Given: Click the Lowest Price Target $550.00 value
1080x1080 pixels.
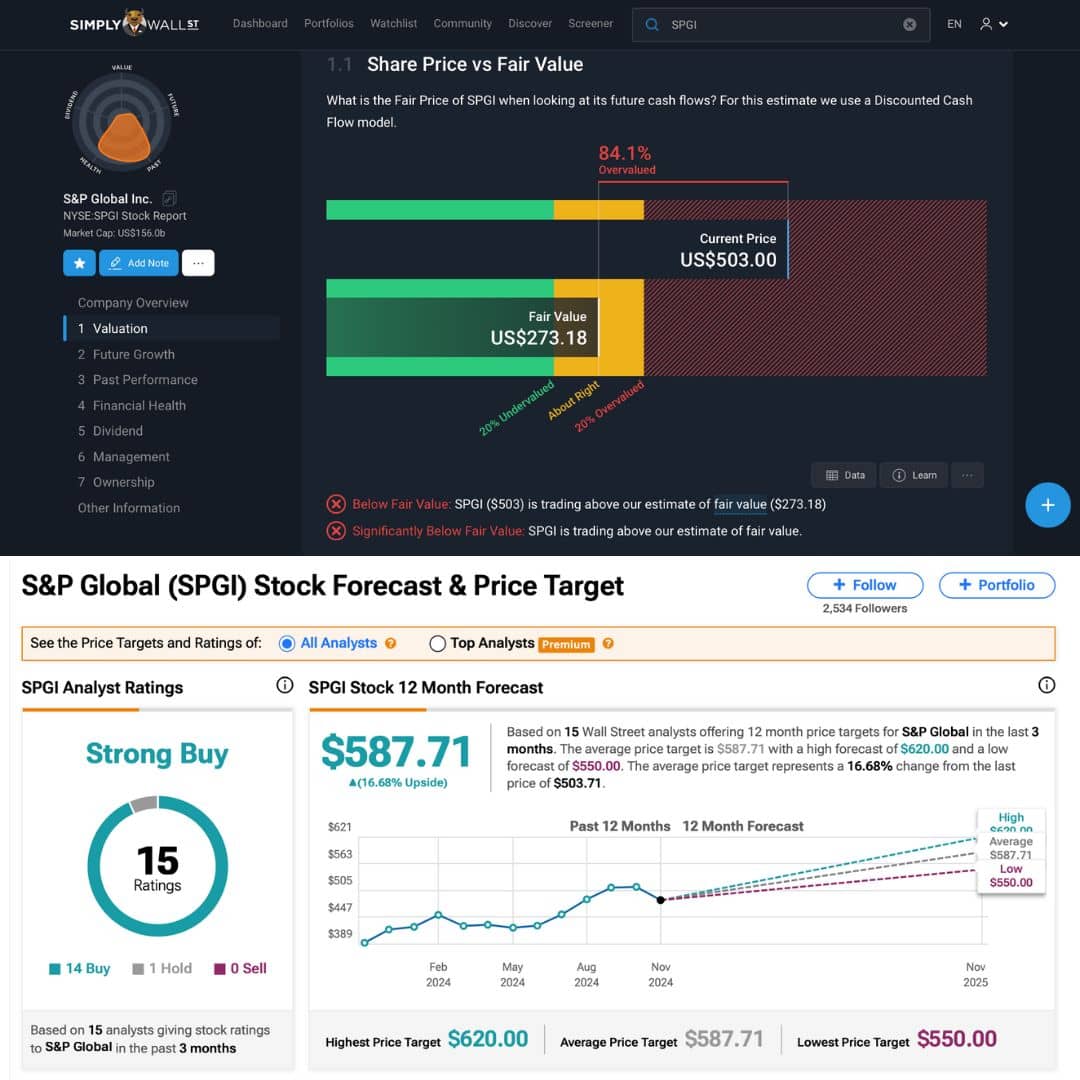Looking at the screenshot, I should pyautogui.click(x=957, y=1039).
